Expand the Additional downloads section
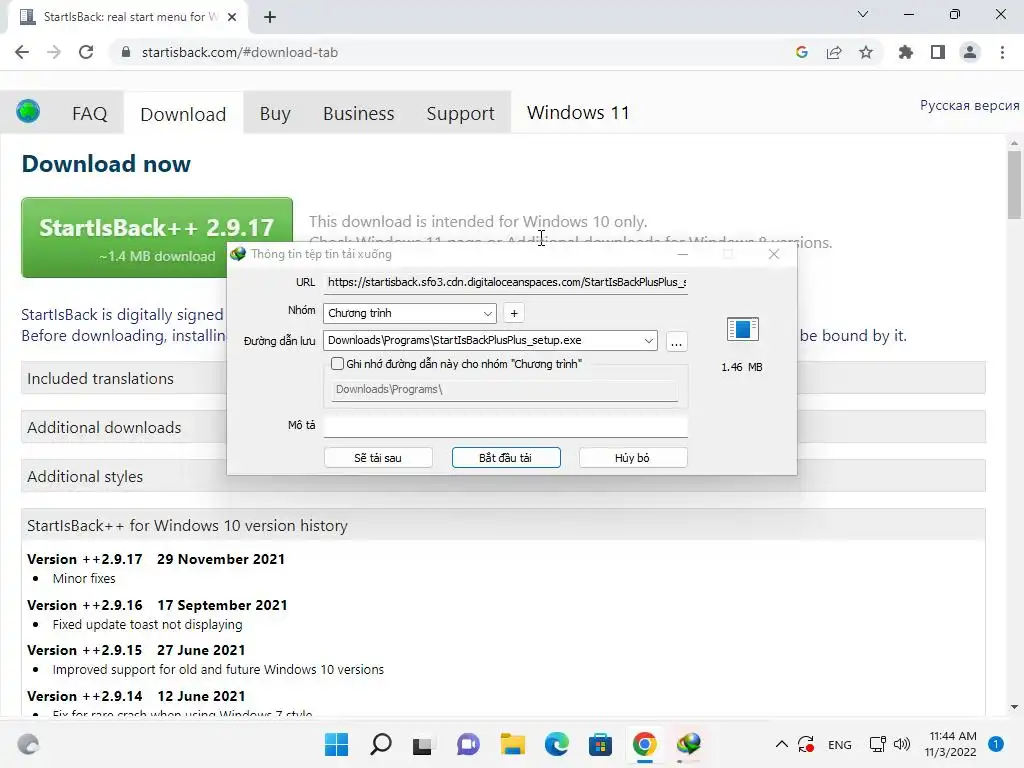This screenshot has height=768, width=1024. pyautogui.click(x=124, y=428)
